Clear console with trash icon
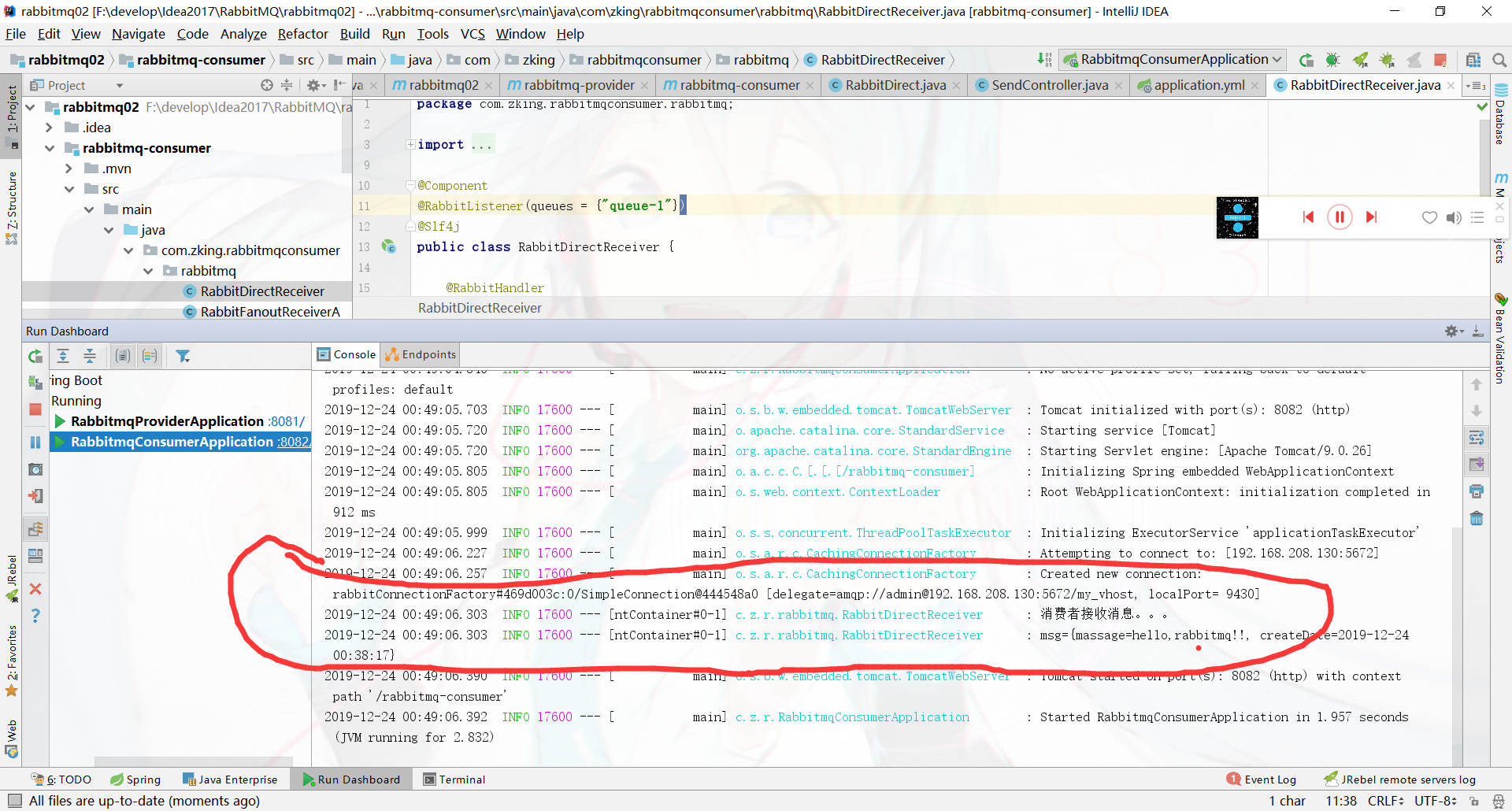The height and width of the screenshot is (811, 1512). (1477, 518)
